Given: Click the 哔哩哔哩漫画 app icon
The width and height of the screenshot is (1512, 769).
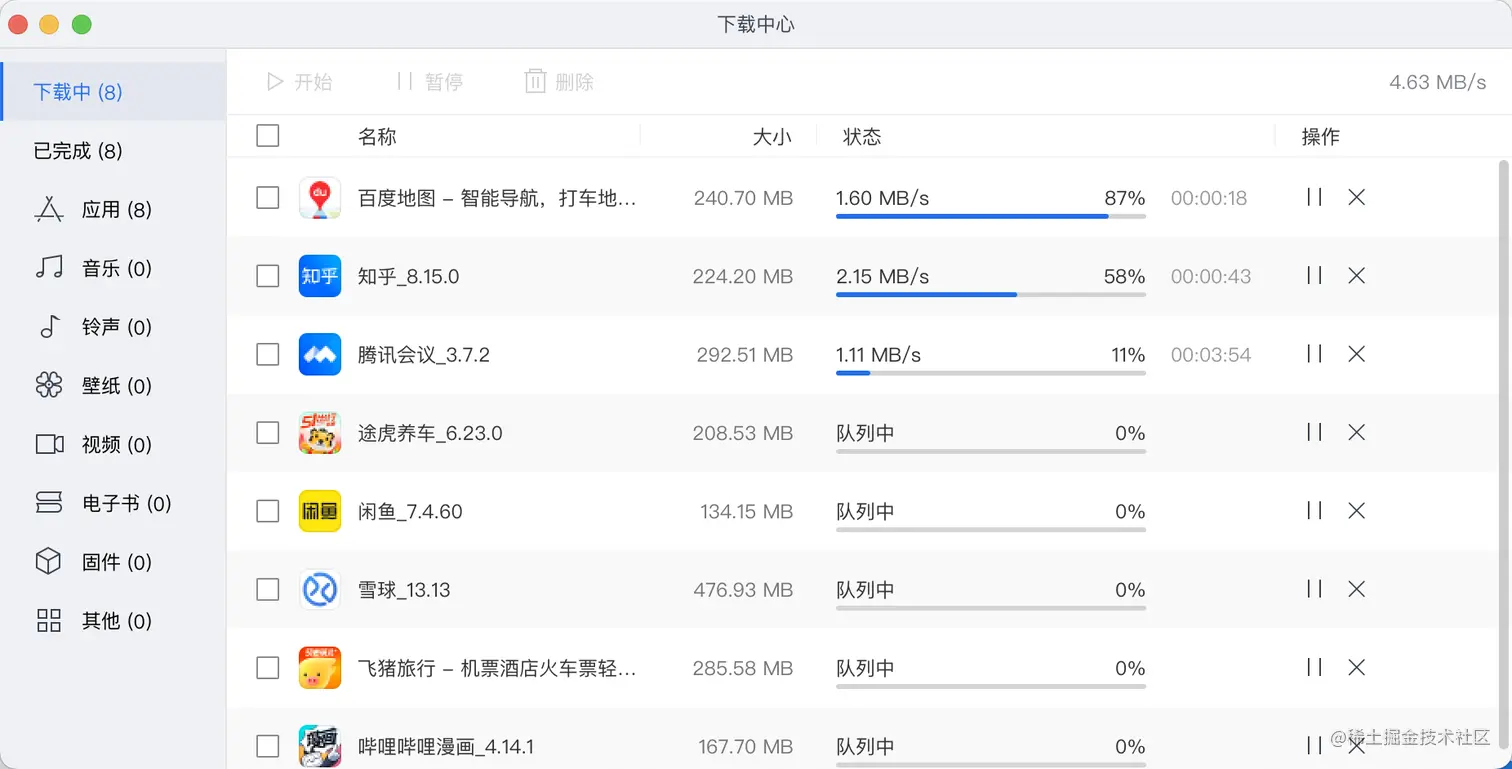Looking at the screenshot, I should [320, 746].
